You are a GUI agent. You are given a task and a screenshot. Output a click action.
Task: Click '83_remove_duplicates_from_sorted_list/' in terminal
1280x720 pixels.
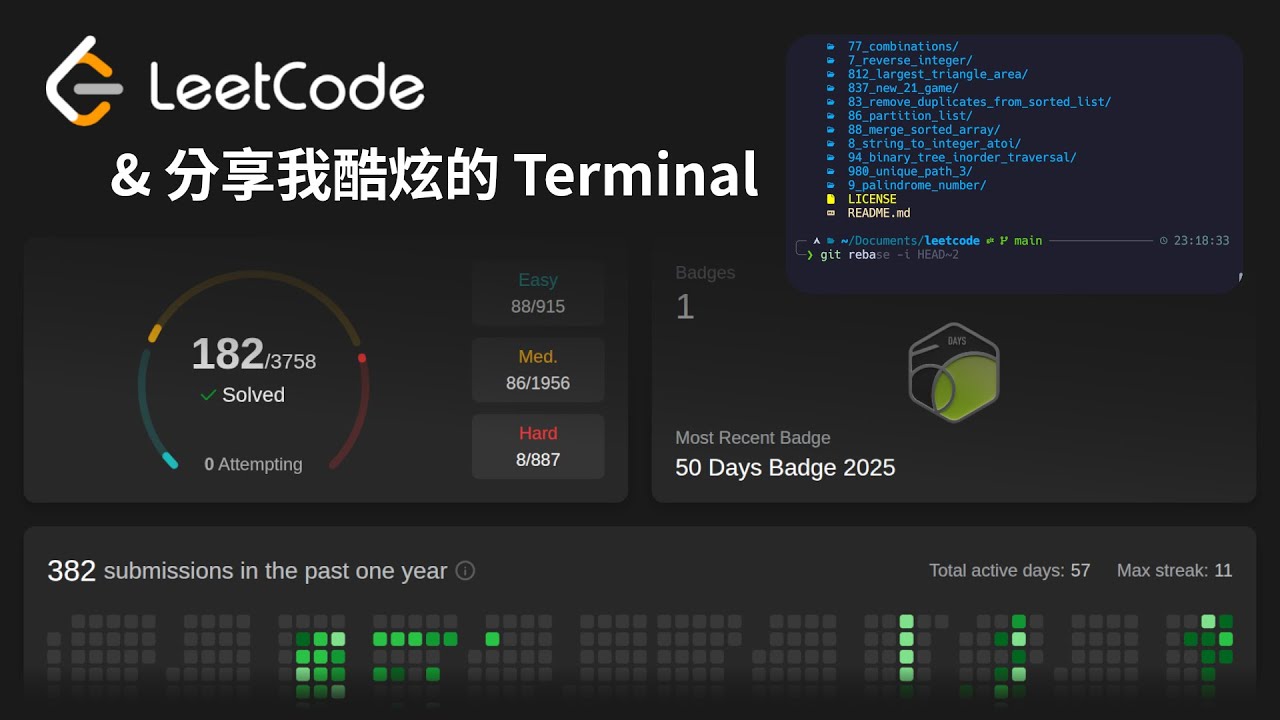pos(979,102)
